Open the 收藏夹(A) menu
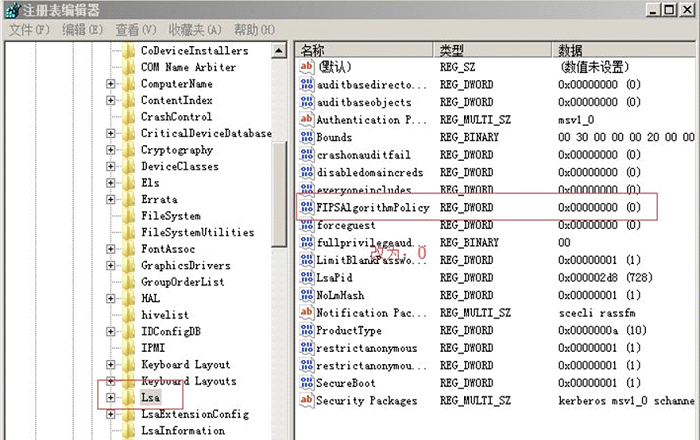 coord(195,30)
